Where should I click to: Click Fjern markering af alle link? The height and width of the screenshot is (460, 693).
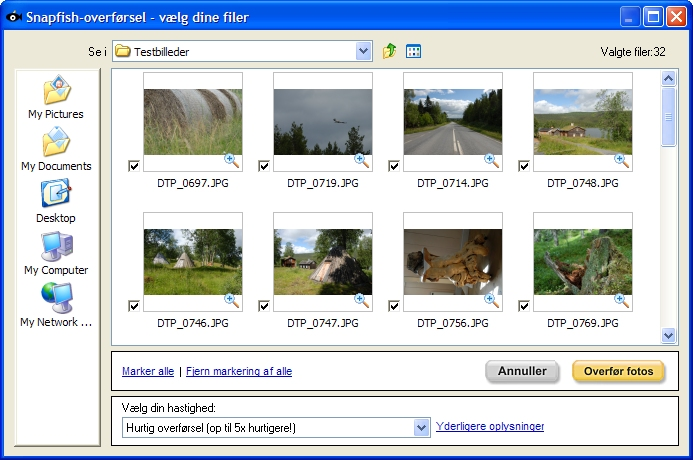click(x=239, y=371)
